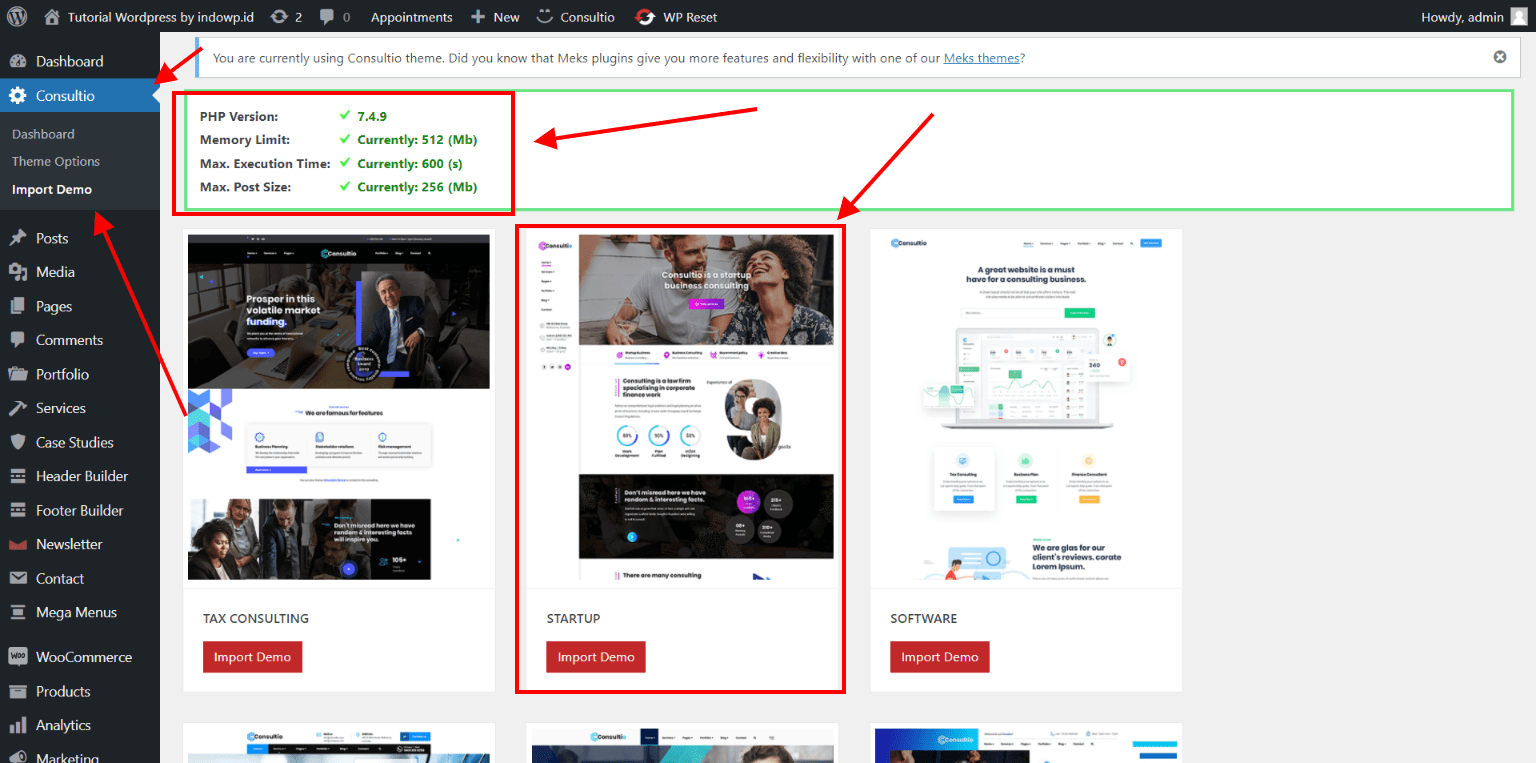Expand the + New menu in admin bar
The image size is (1536, 763).
click(494, 16)
